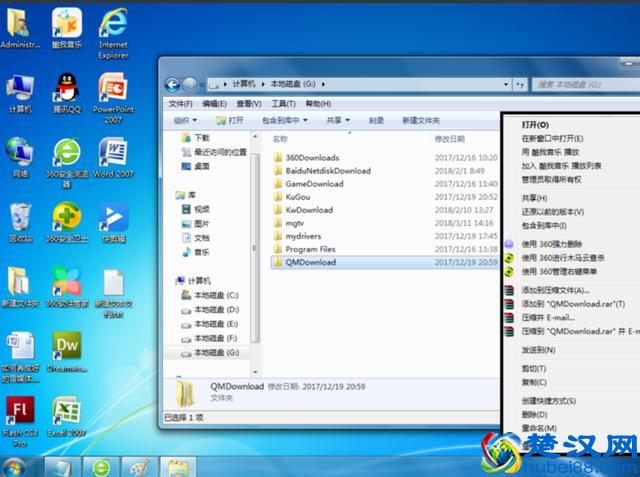640x477 pixels.
Task: Click the Windows Start button
Action: (16, 467)
